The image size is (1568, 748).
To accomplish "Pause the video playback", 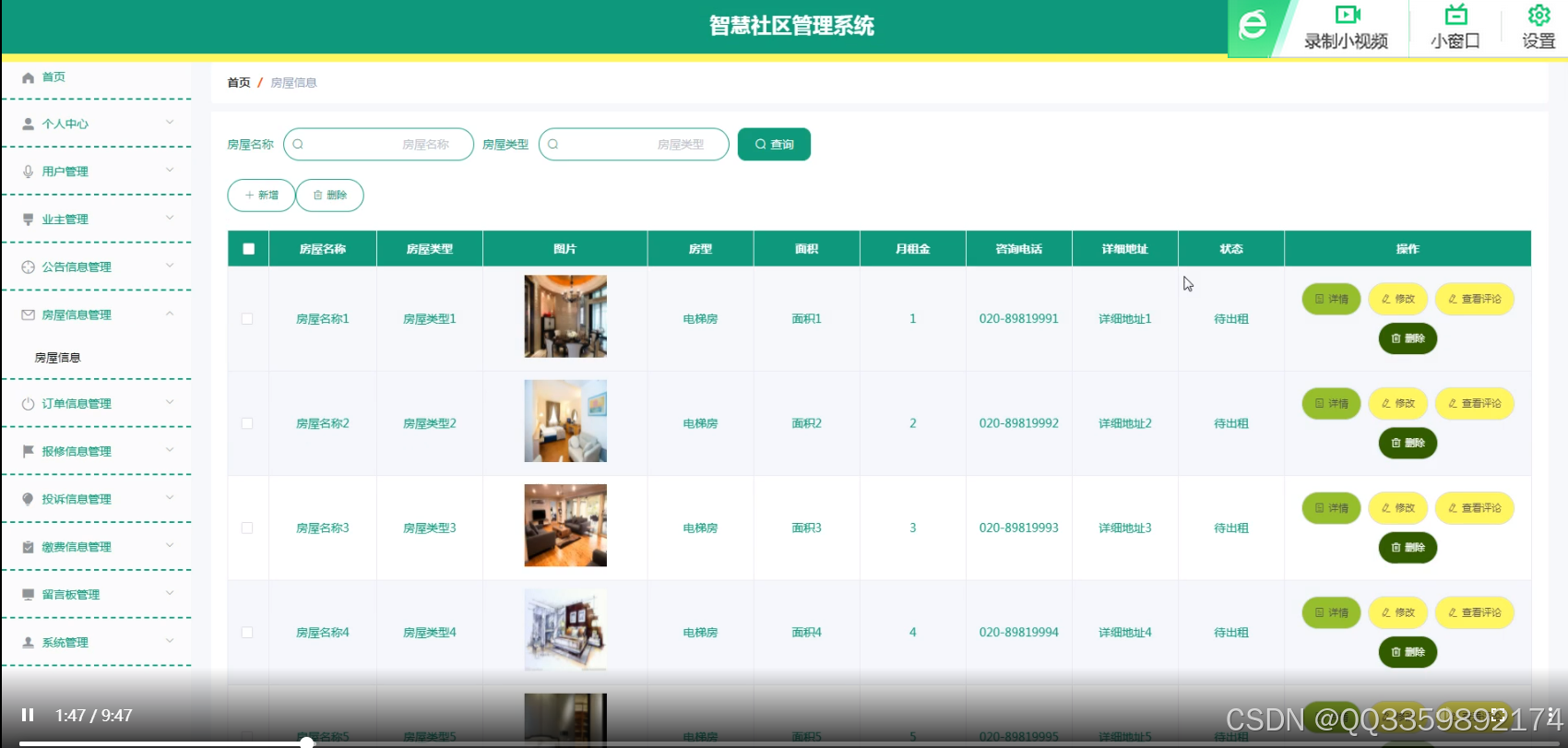I will [x=28, y=715].
